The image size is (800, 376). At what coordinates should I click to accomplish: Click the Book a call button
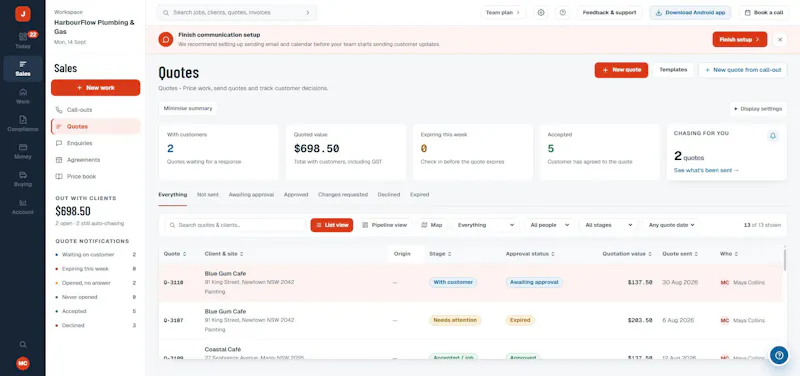point(764,13)
